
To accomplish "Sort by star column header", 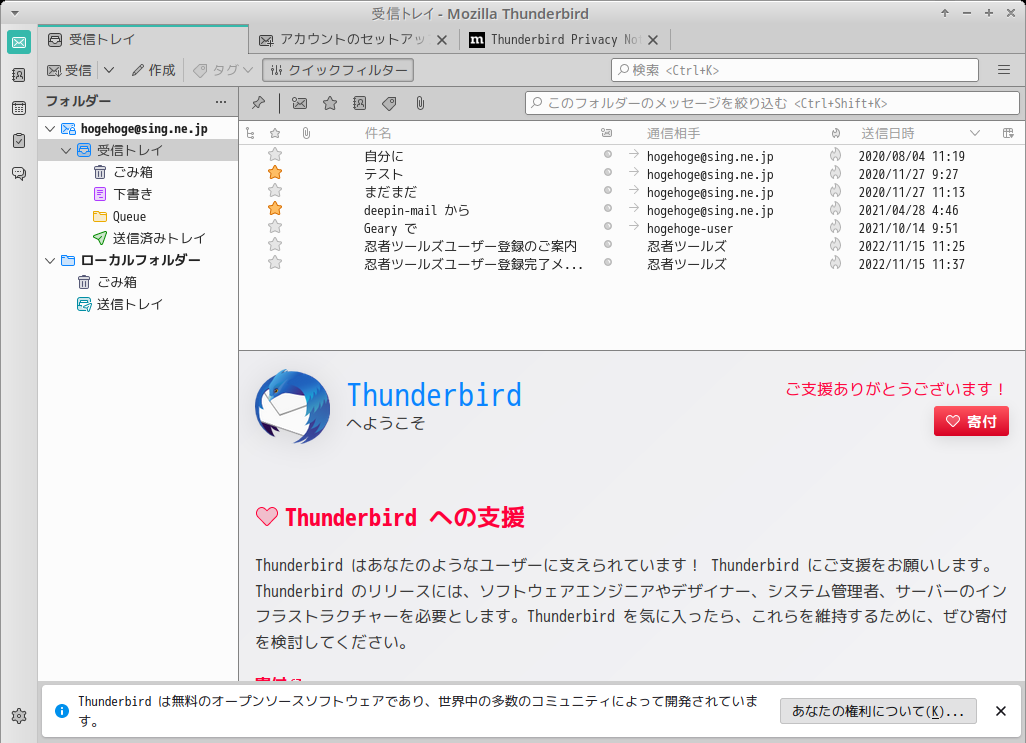I will 275,133.
